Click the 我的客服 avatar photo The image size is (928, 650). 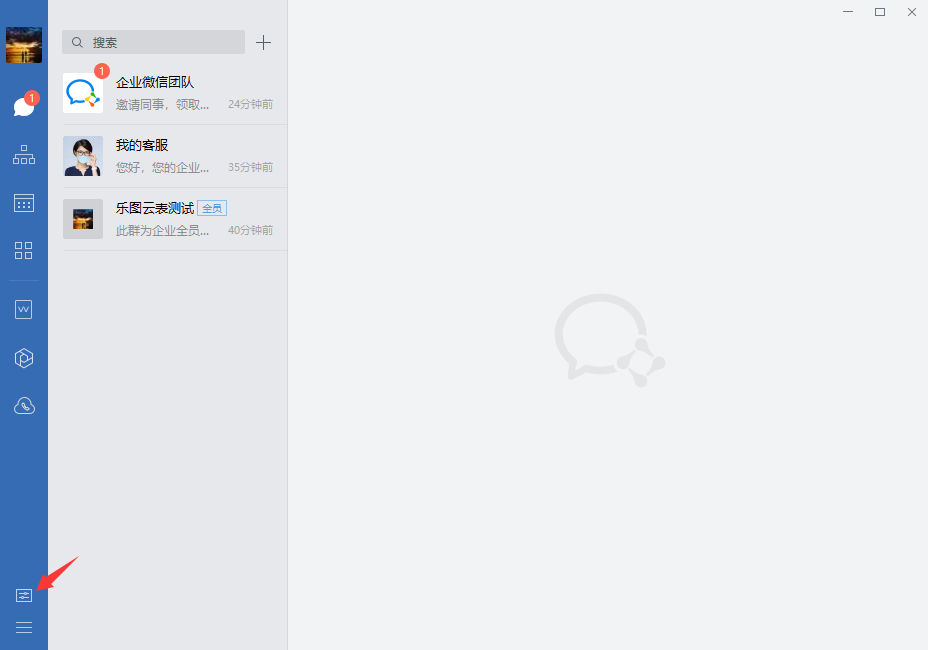[x=83, y=156]
